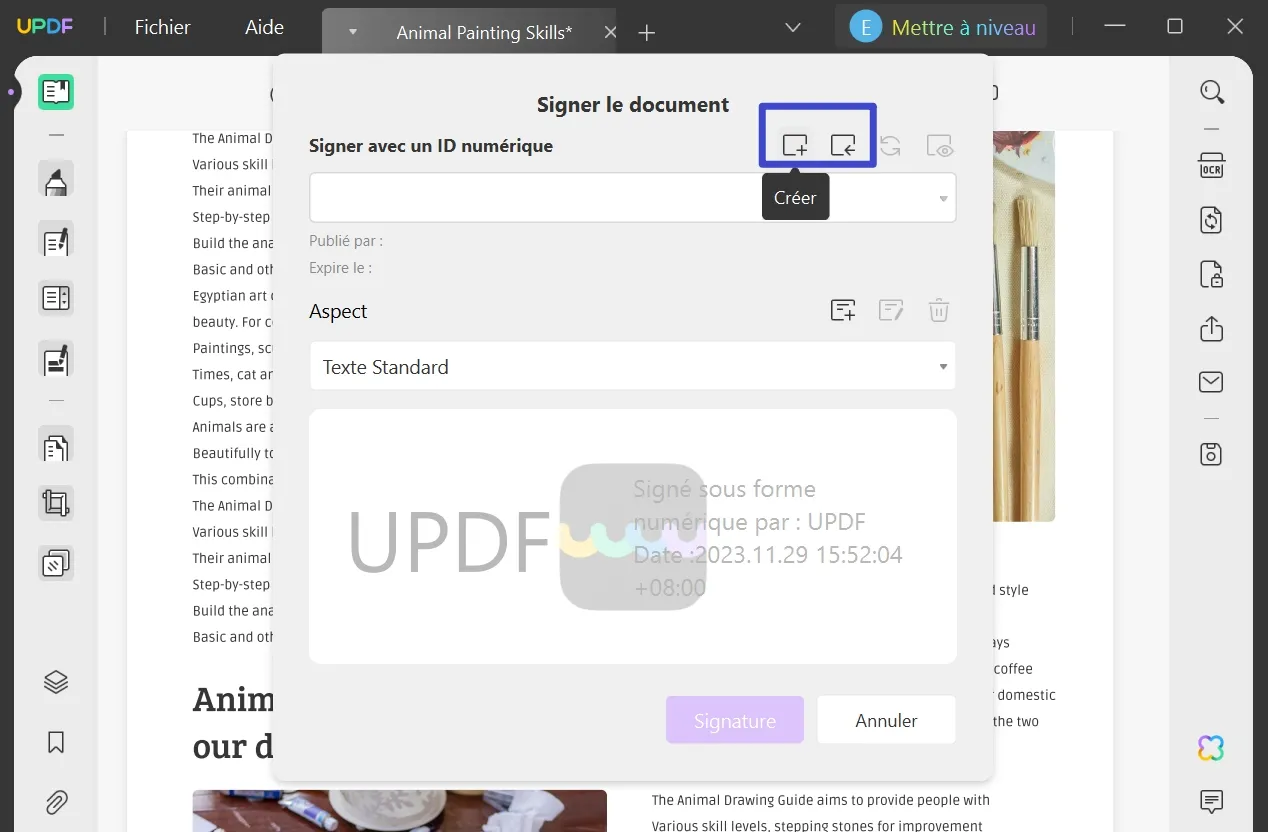The height and width of the screenshot is (832, 1268).
Task: Click the Signer avec un ID numérique heading
Action: [431, 146]
